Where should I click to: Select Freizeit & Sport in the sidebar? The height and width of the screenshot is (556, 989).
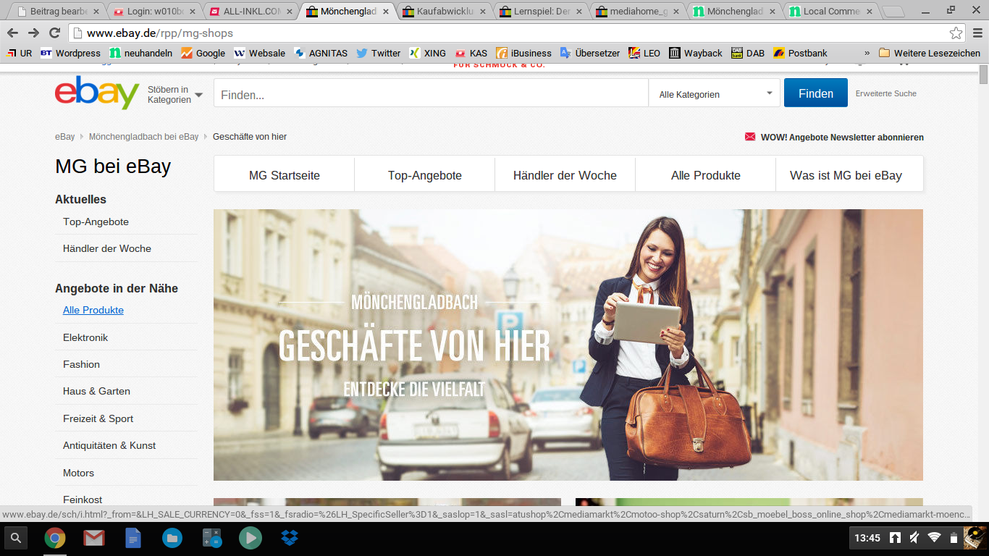(x=98, y=419)
